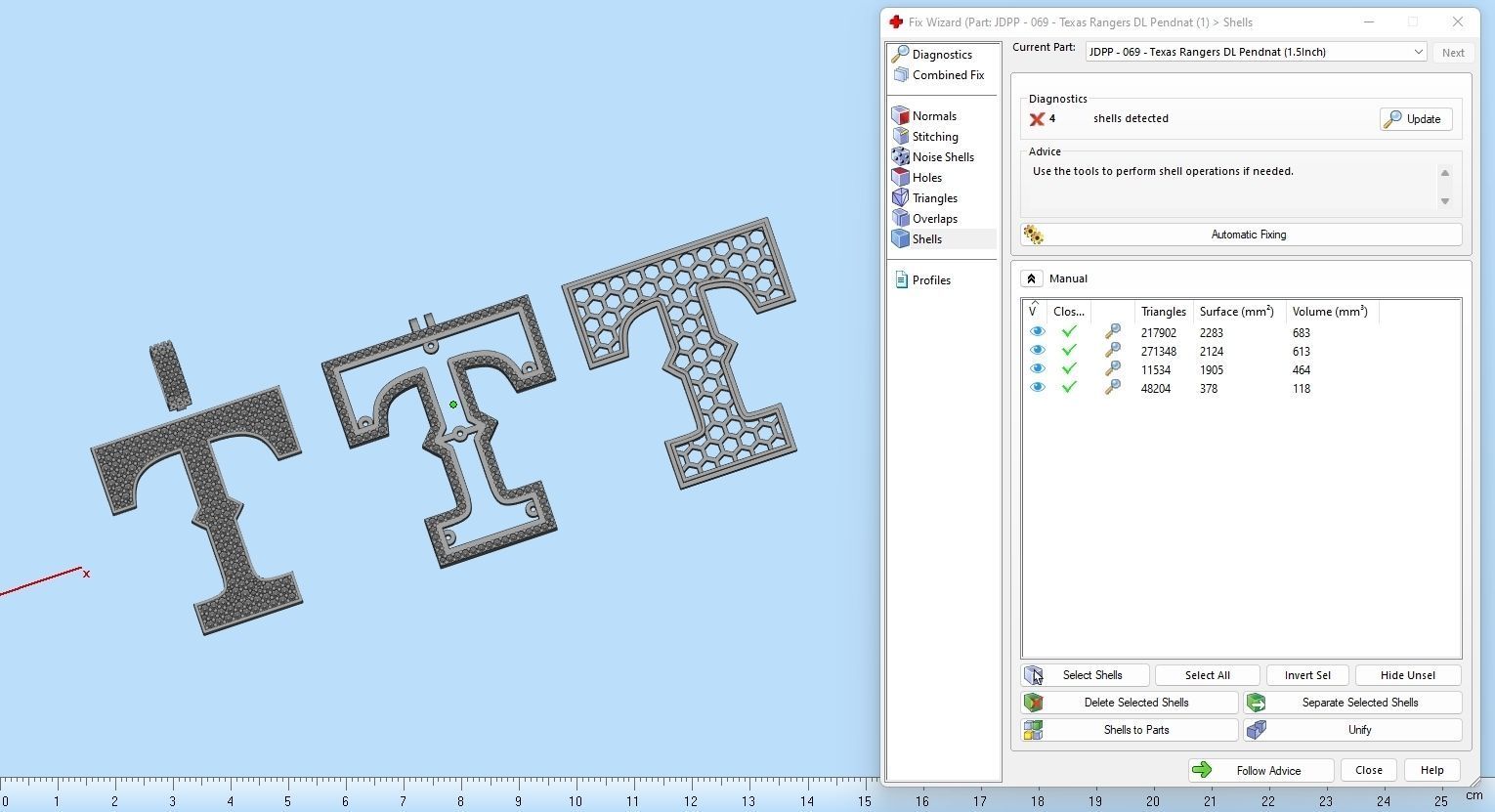This screenshot has width=1495, height=812.
Task: Hide the shell with 11534 triangles
Action: [1037, 369]
